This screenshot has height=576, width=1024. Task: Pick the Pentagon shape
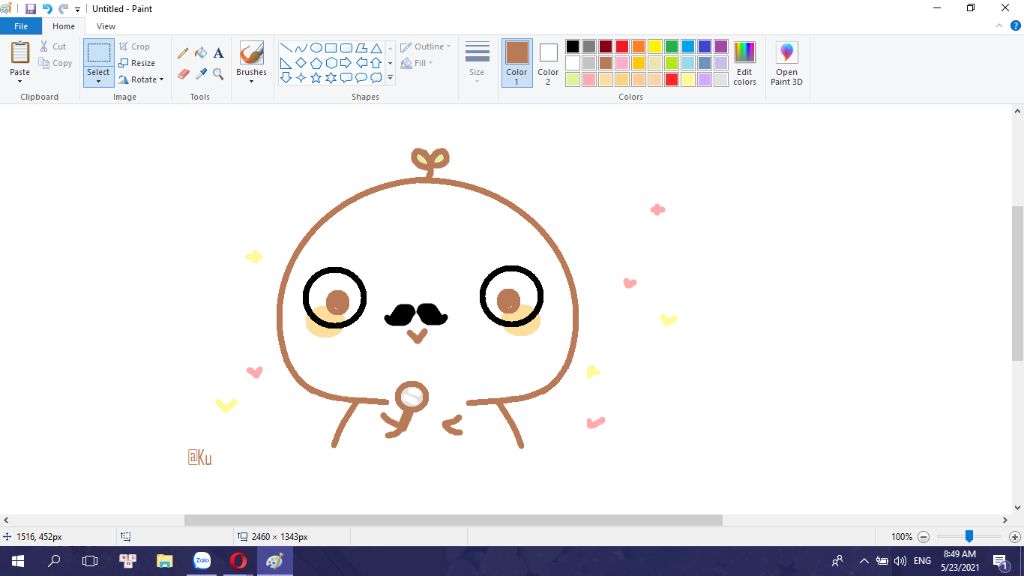(316, 63)
